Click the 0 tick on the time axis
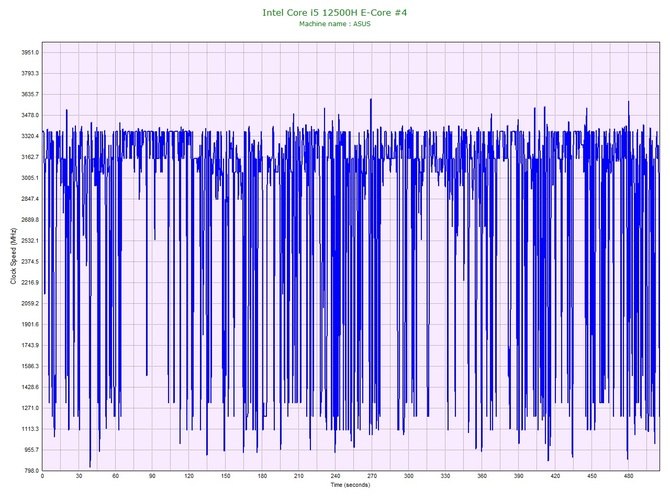The image size is (670, 502). (x=42, y=476)
